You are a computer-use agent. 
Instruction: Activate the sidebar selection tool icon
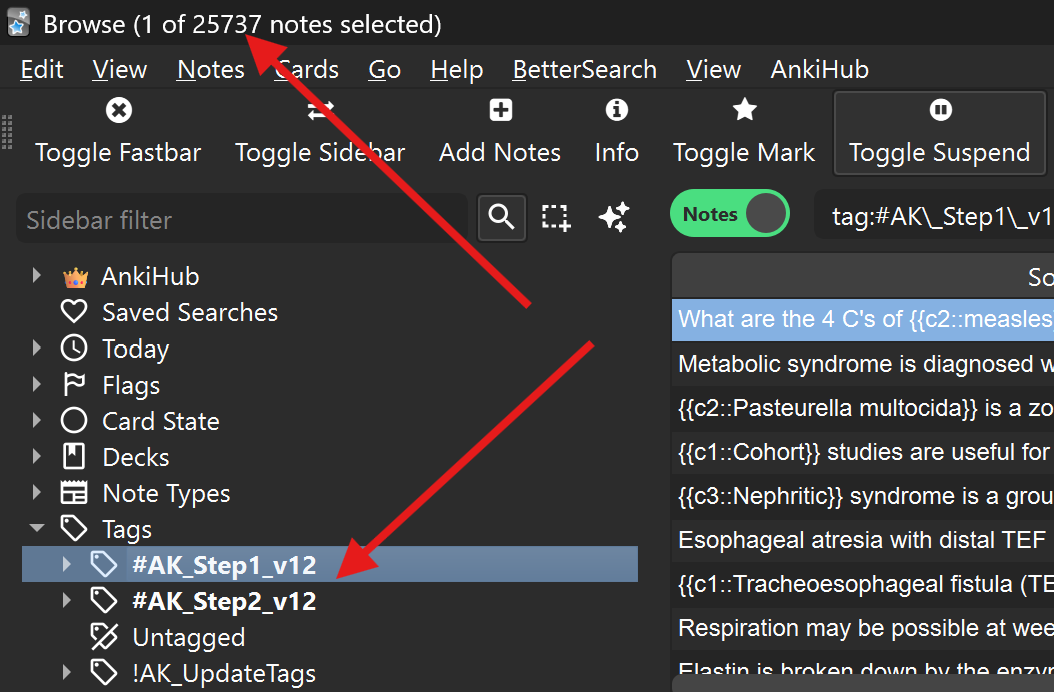point(556,217)
